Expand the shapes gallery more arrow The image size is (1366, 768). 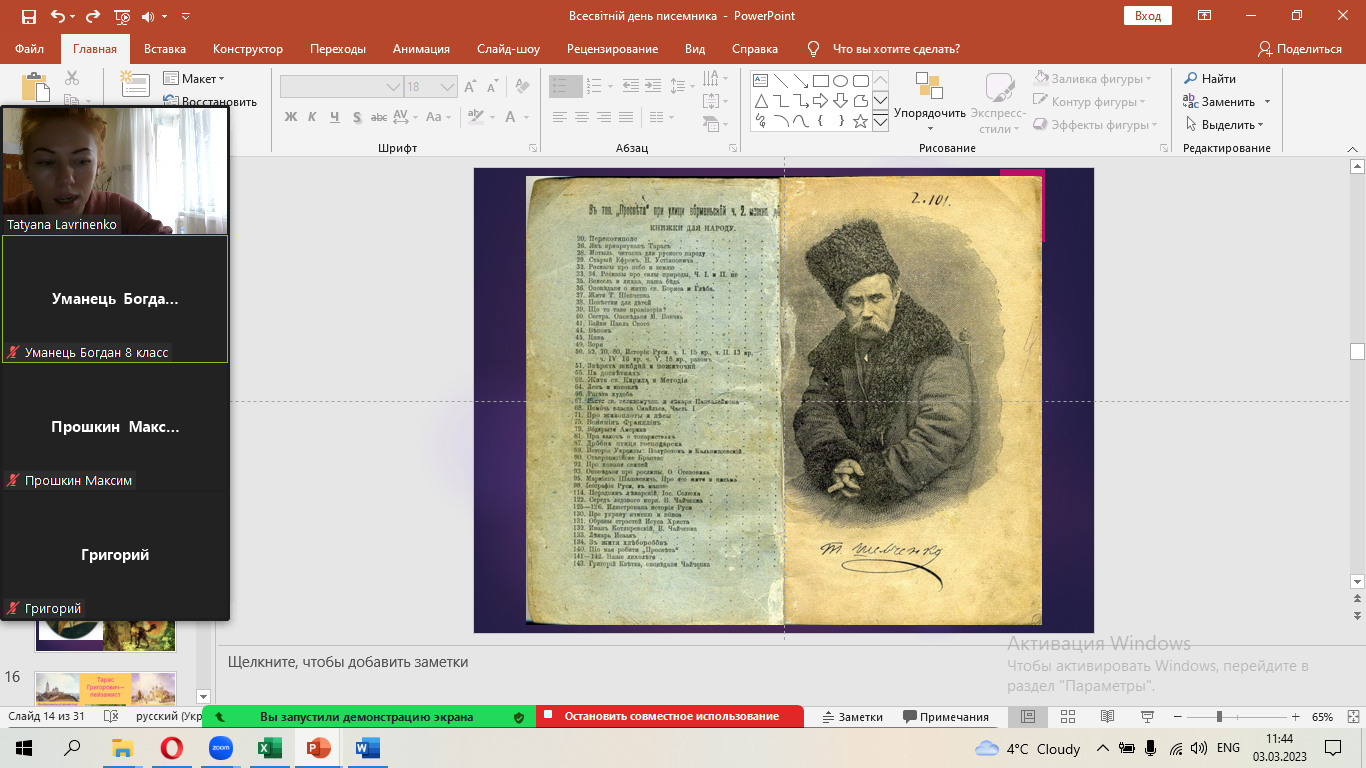[880, 121]
